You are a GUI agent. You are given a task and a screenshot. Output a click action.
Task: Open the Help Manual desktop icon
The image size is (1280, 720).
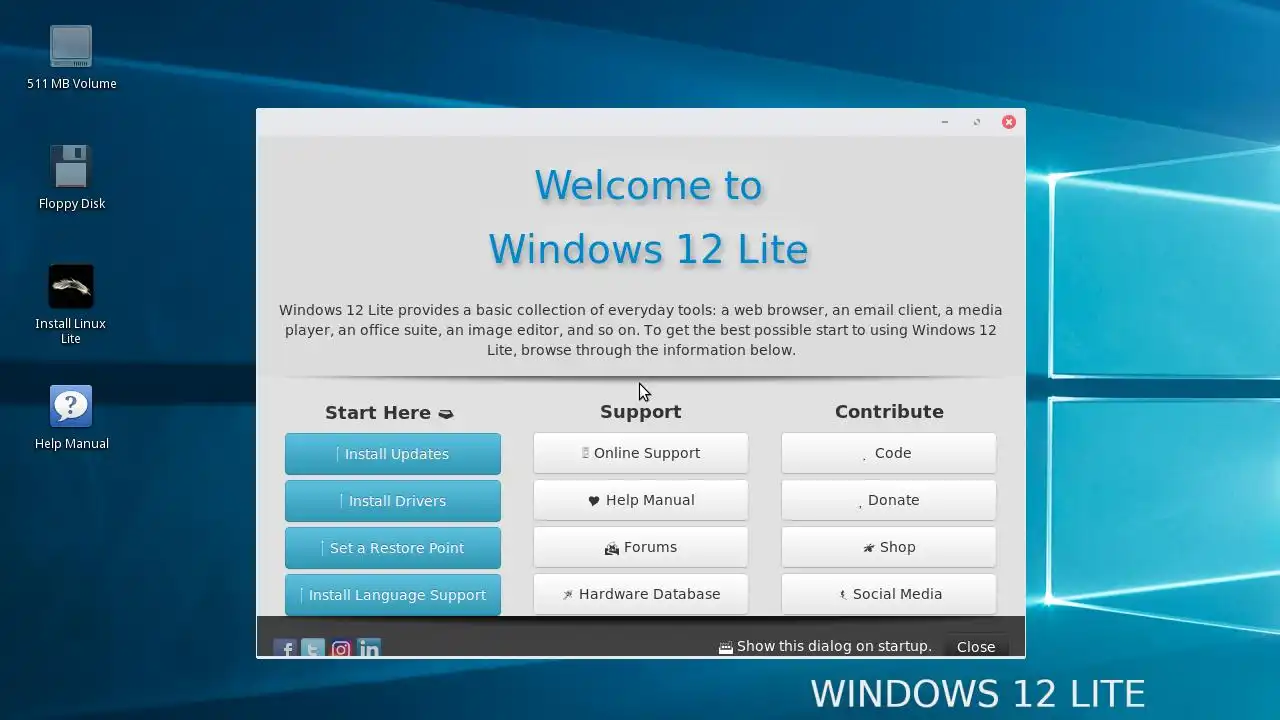coord(71,418)
